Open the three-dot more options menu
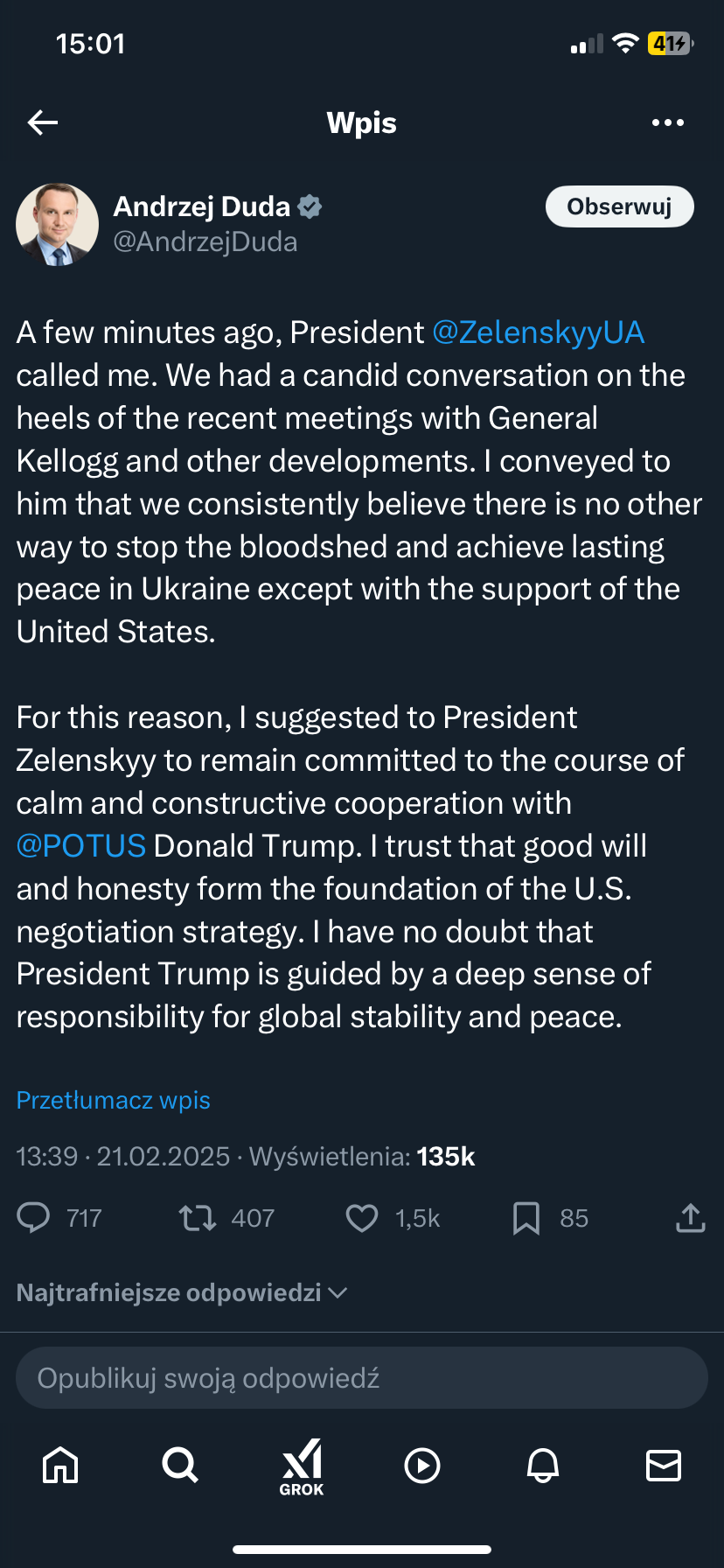 coord(668,122)
